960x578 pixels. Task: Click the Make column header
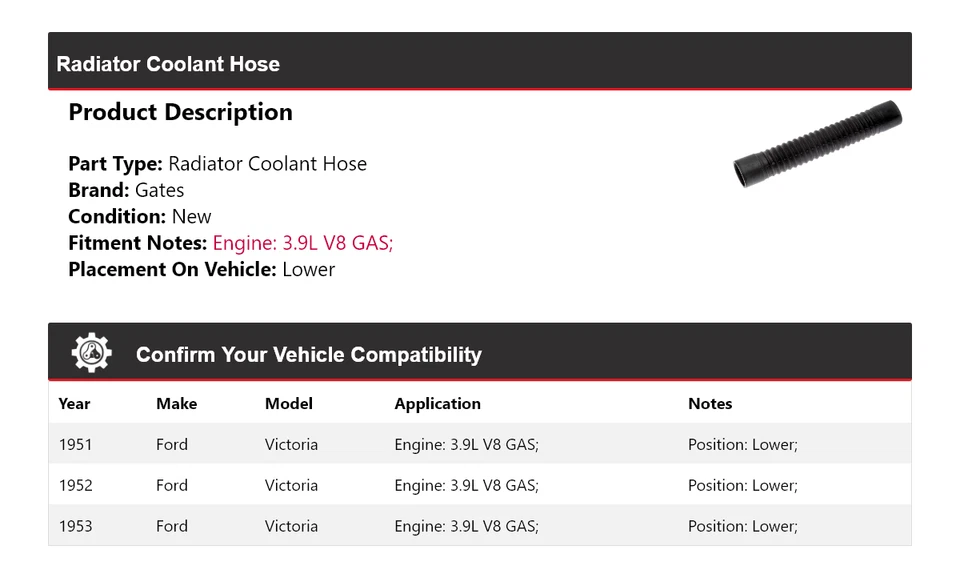coord(176,404)
